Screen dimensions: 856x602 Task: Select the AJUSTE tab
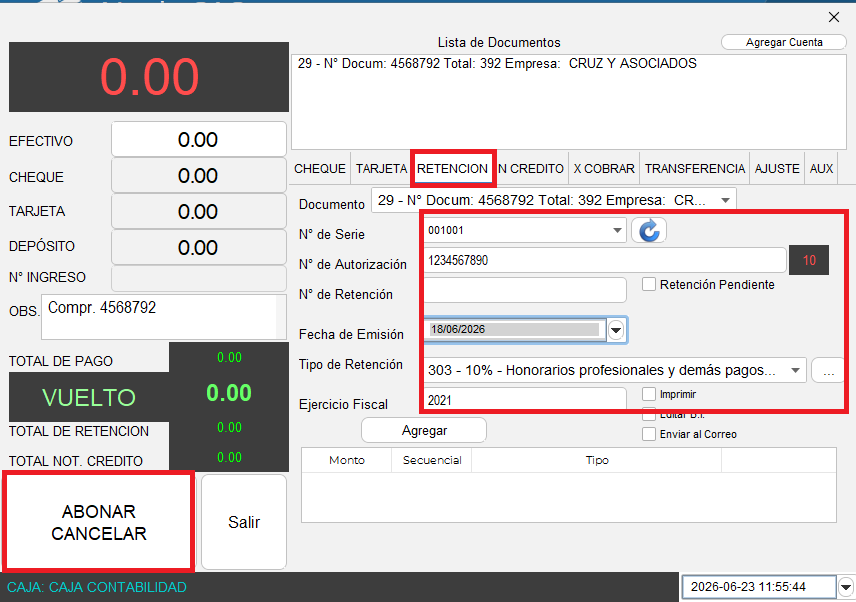pos(777,169)
